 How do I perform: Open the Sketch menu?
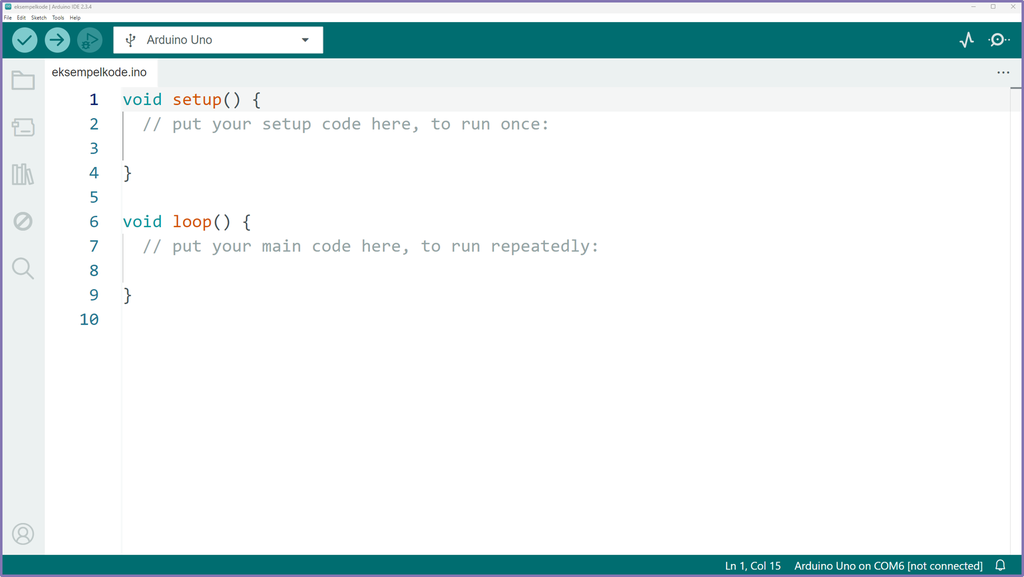[39, 18]
